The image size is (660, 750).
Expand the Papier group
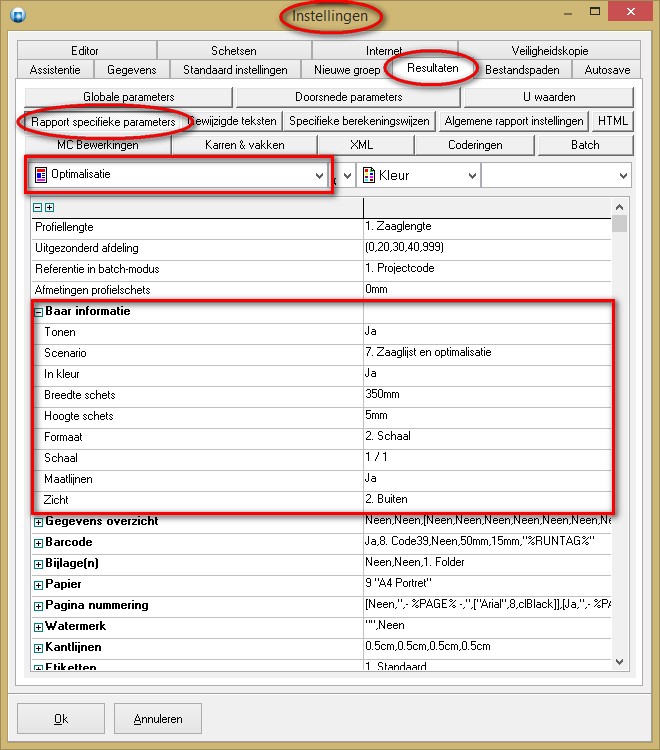pyautogui.click(x=38, y=585)
